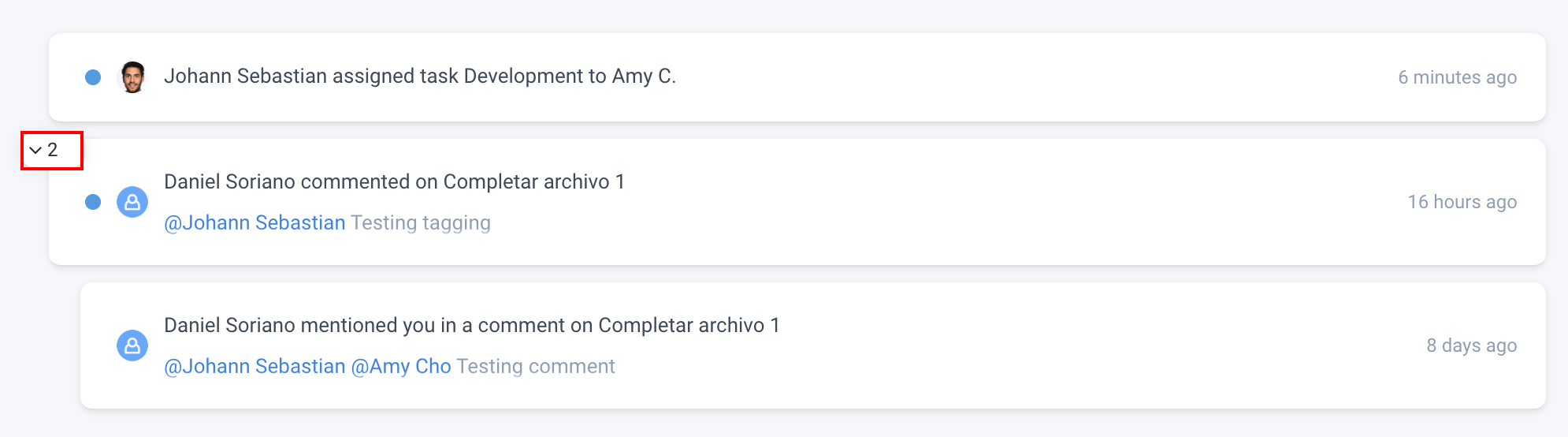The image size is (1568, 437).
Task: Click the downward chevron arrow beside 2
Action: [x=35, y=150]
